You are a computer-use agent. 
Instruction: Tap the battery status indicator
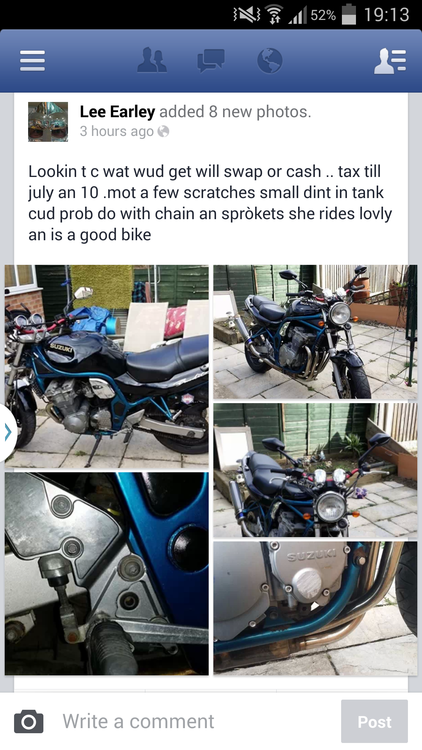coord(349,14)
